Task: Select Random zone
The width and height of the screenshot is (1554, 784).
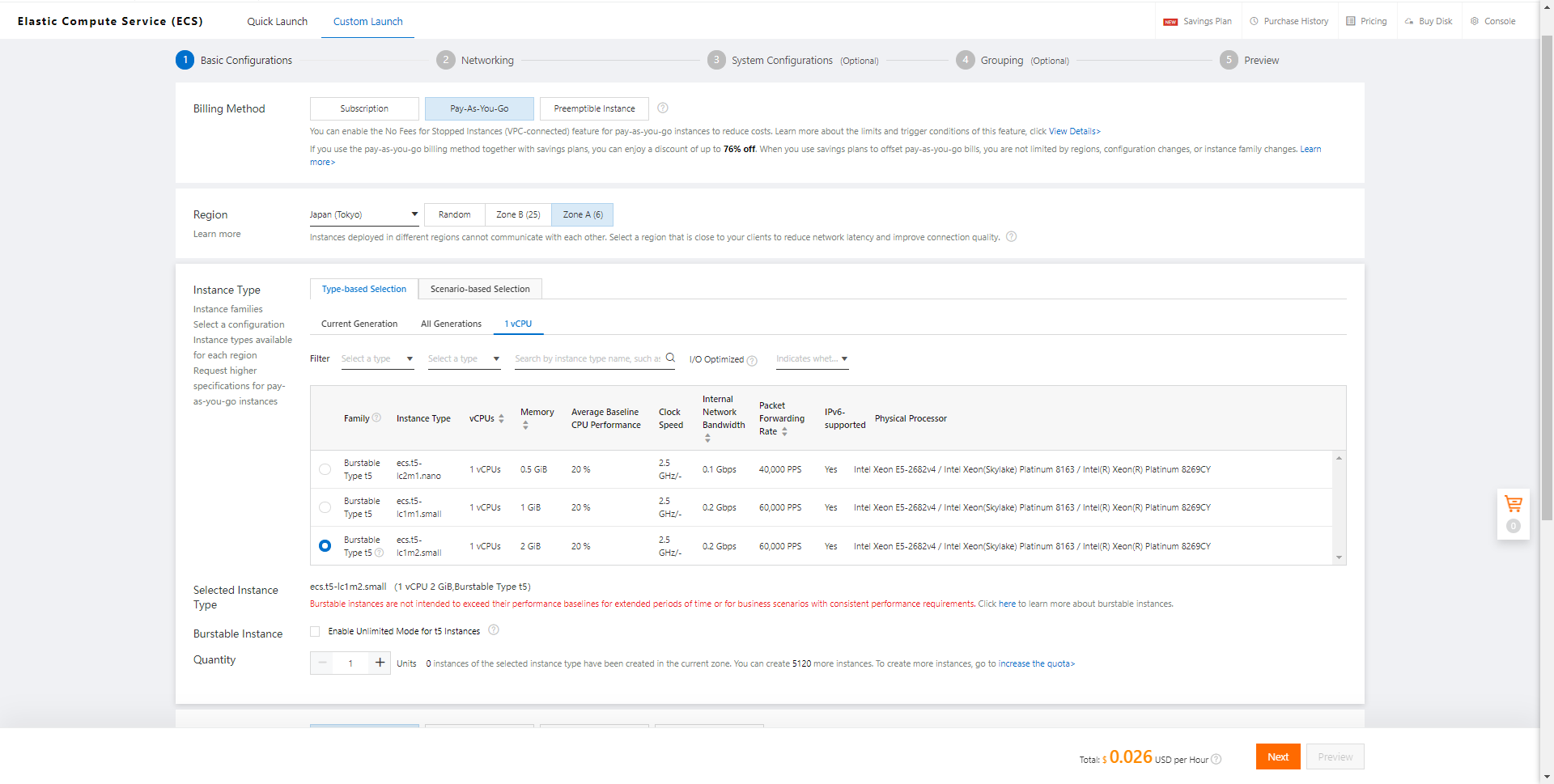Action: click(454, 214)
